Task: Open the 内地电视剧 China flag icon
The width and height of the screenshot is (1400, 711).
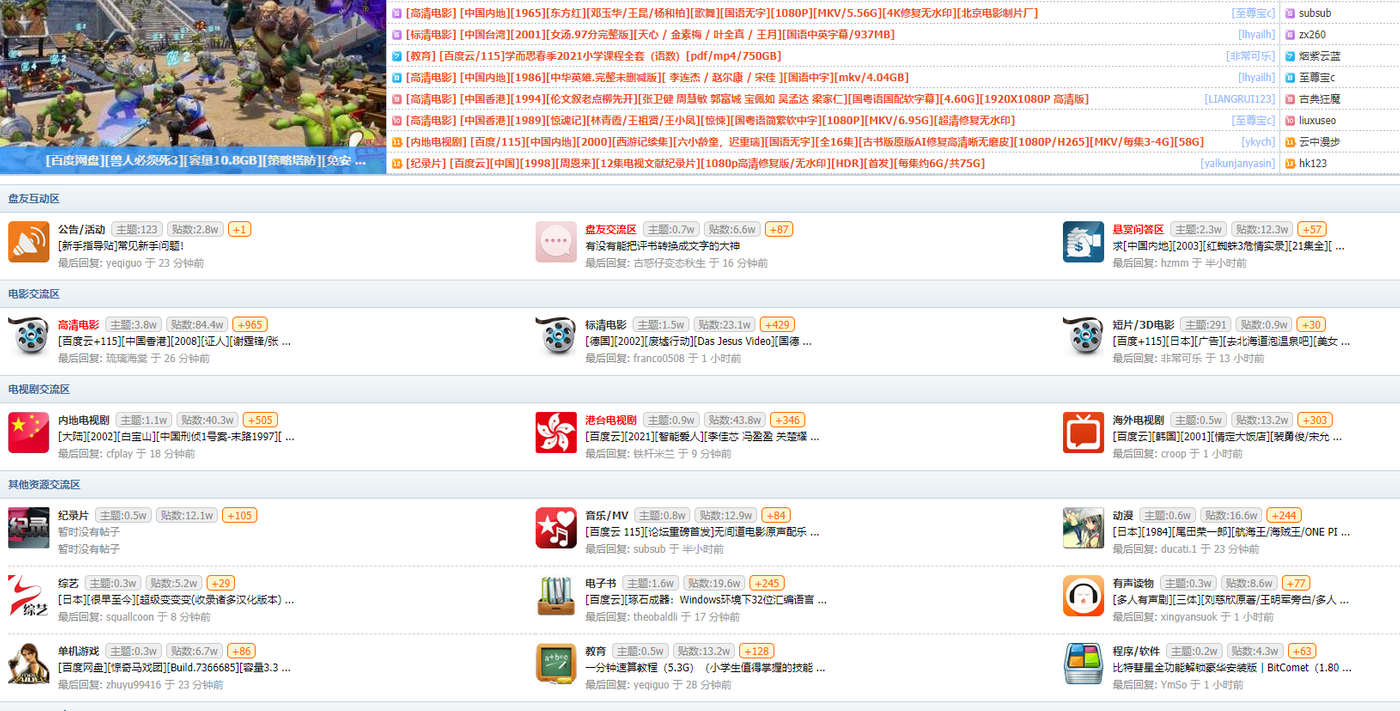Action: (x=28, y=432)
